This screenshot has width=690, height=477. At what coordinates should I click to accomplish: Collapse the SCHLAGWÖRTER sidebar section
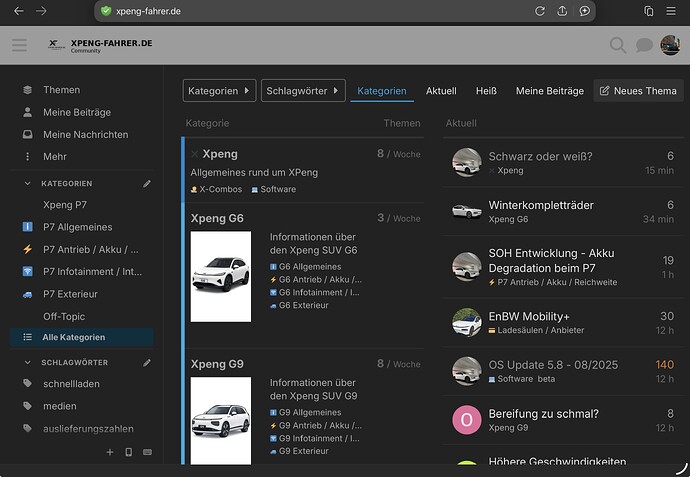(27, 362)
